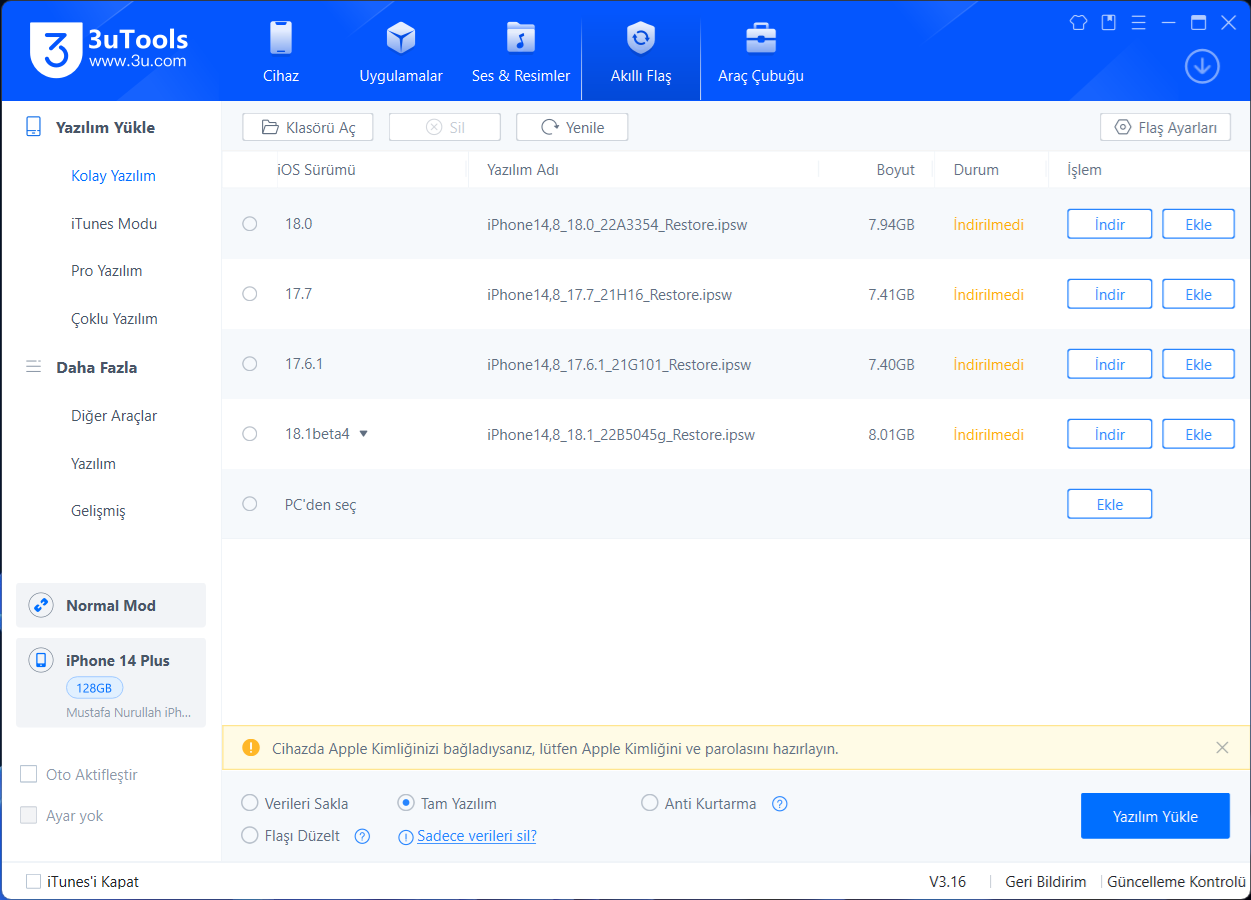Click the Yazılım Yükle phone icon

pyautogui.click(x=34, y=127)
